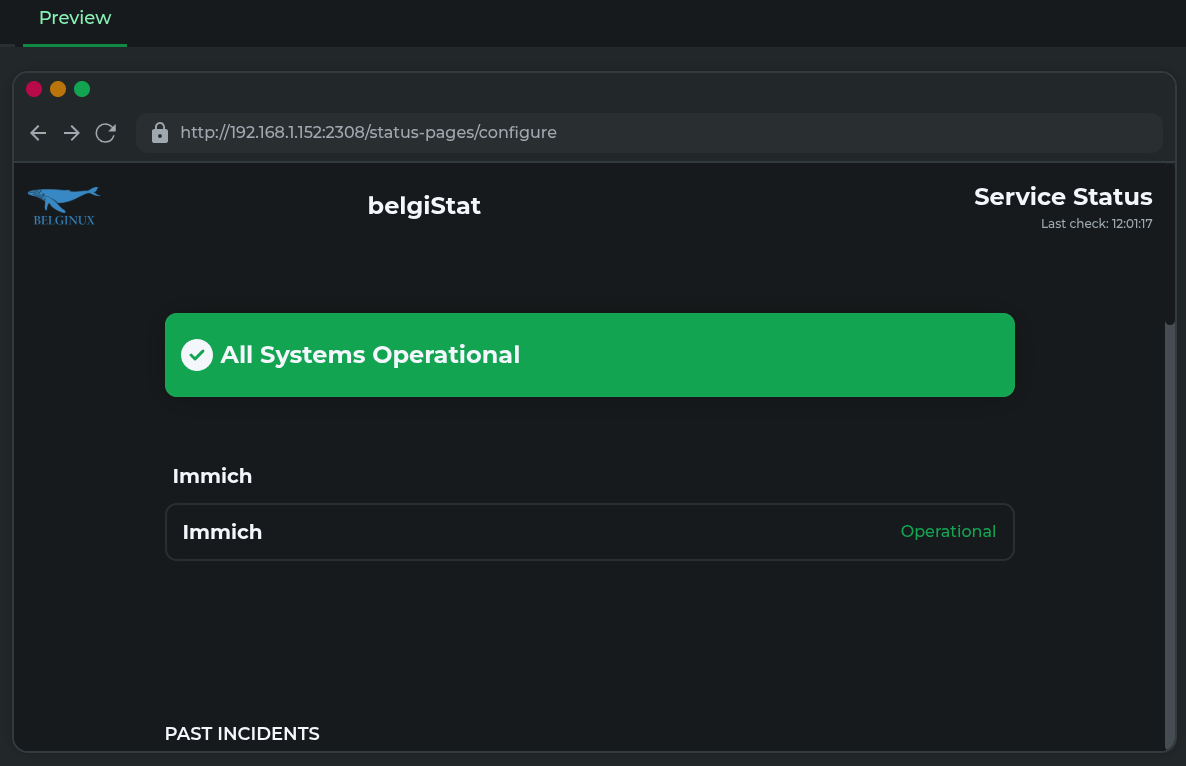
Task: Click the Immich group heading
Action: point(212,476)
